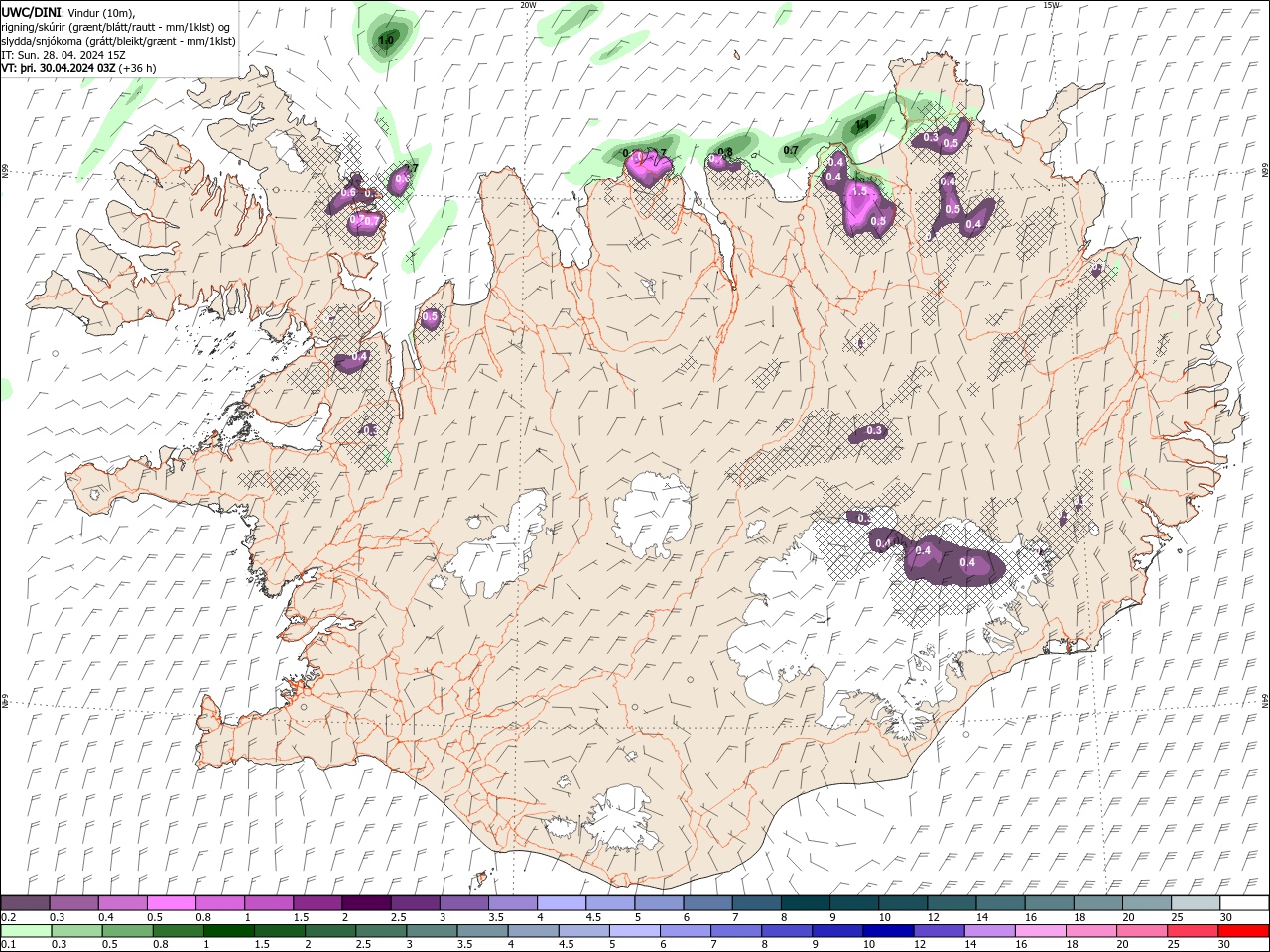Click the '1.5' value on bright pink snow patch

click(x=859, y=190)
